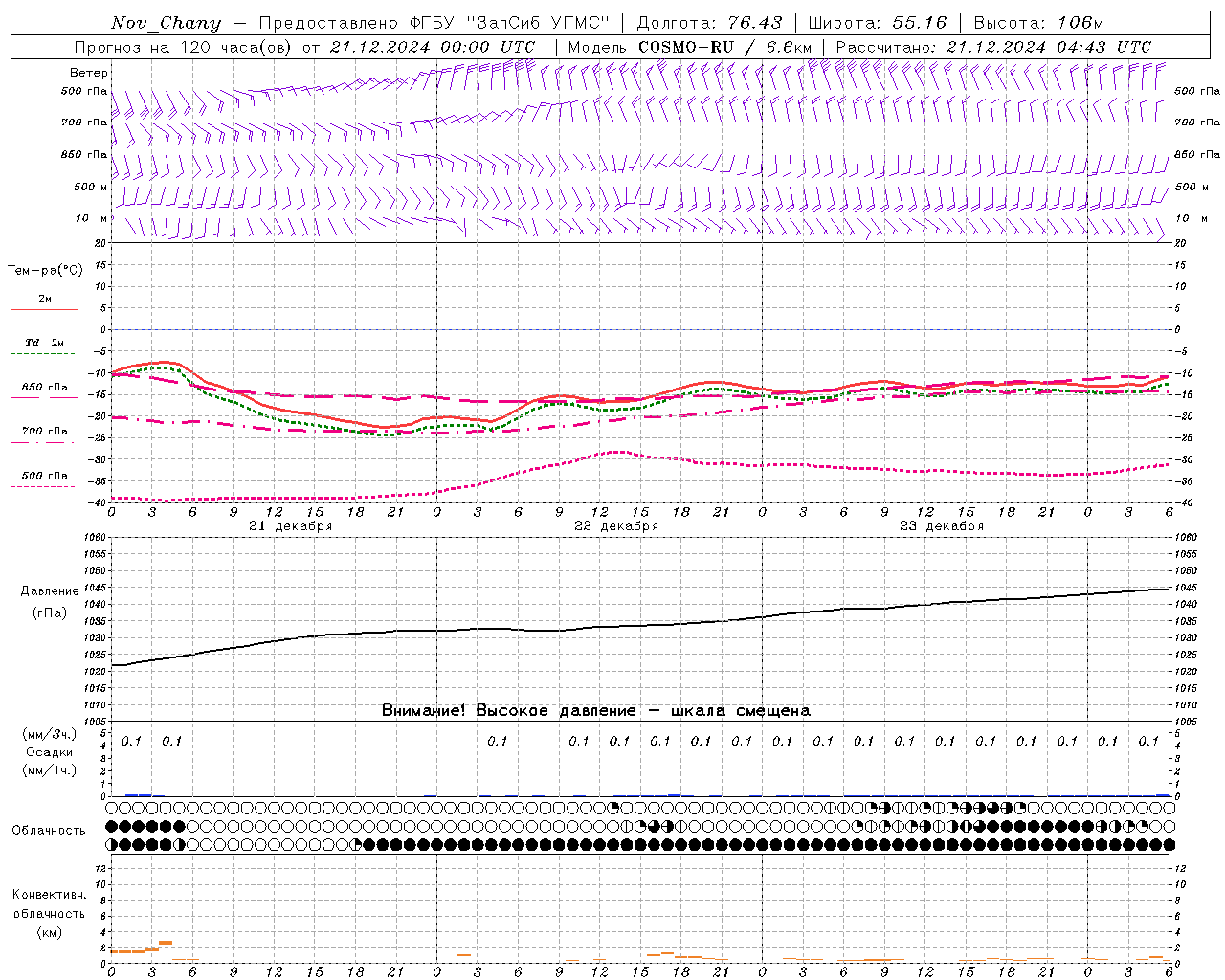Click the 'Долгота: 76.43' longitude value
Viewport: 1225px width, 980px height.
pyautogui.click(x=709, y=23)
